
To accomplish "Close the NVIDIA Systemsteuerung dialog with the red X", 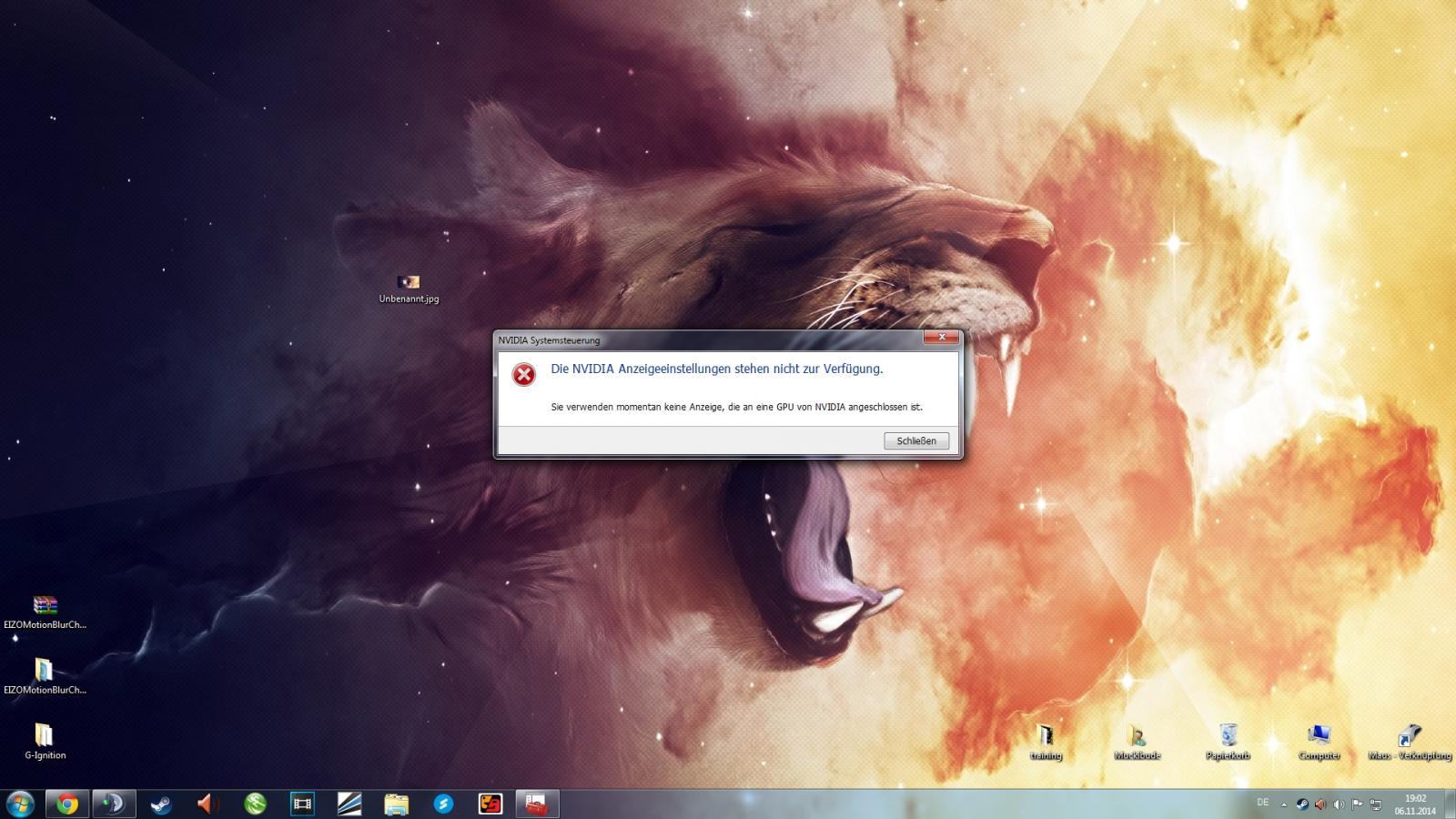I will (x=942, y=338).
